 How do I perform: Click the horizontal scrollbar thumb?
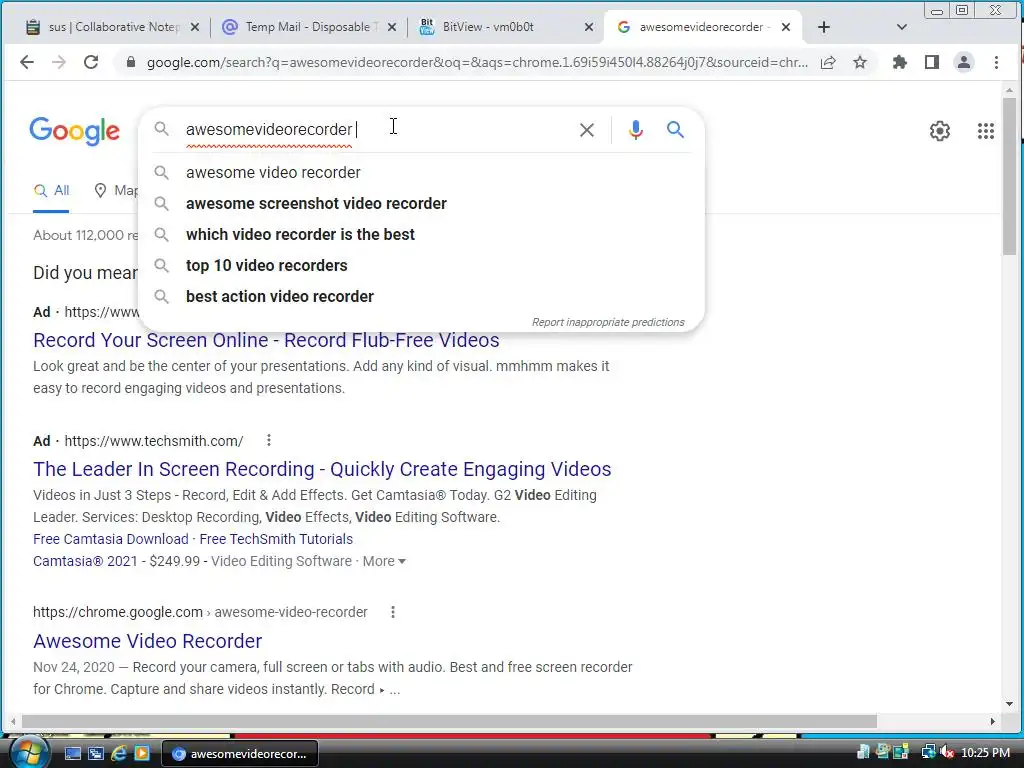449,722
